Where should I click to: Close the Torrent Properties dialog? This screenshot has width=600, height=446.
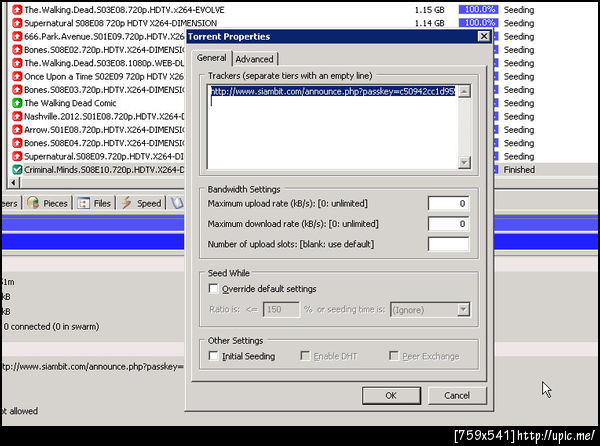click(484, 36)
